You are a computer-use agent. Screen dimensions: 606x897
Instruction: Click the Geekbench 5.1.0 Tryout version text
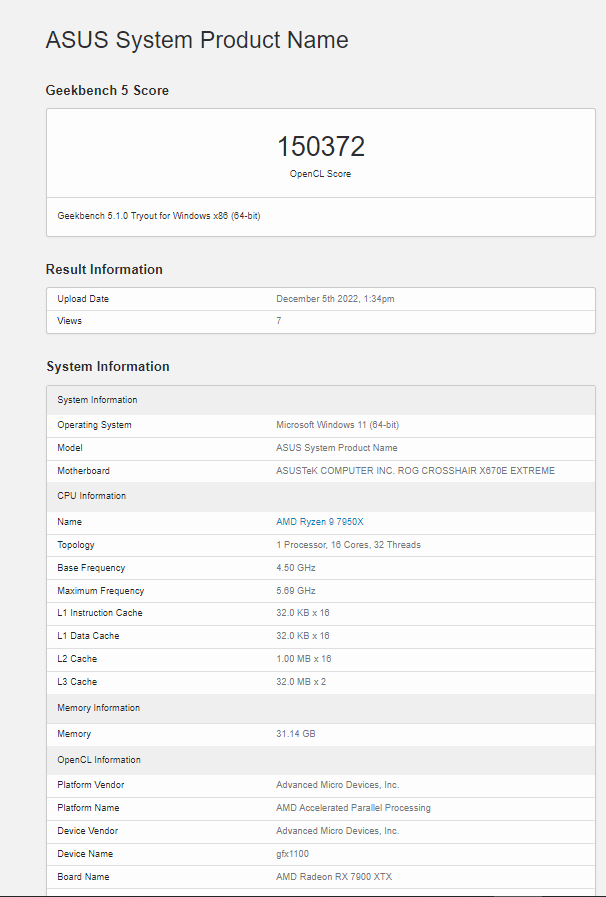(159, 215)
